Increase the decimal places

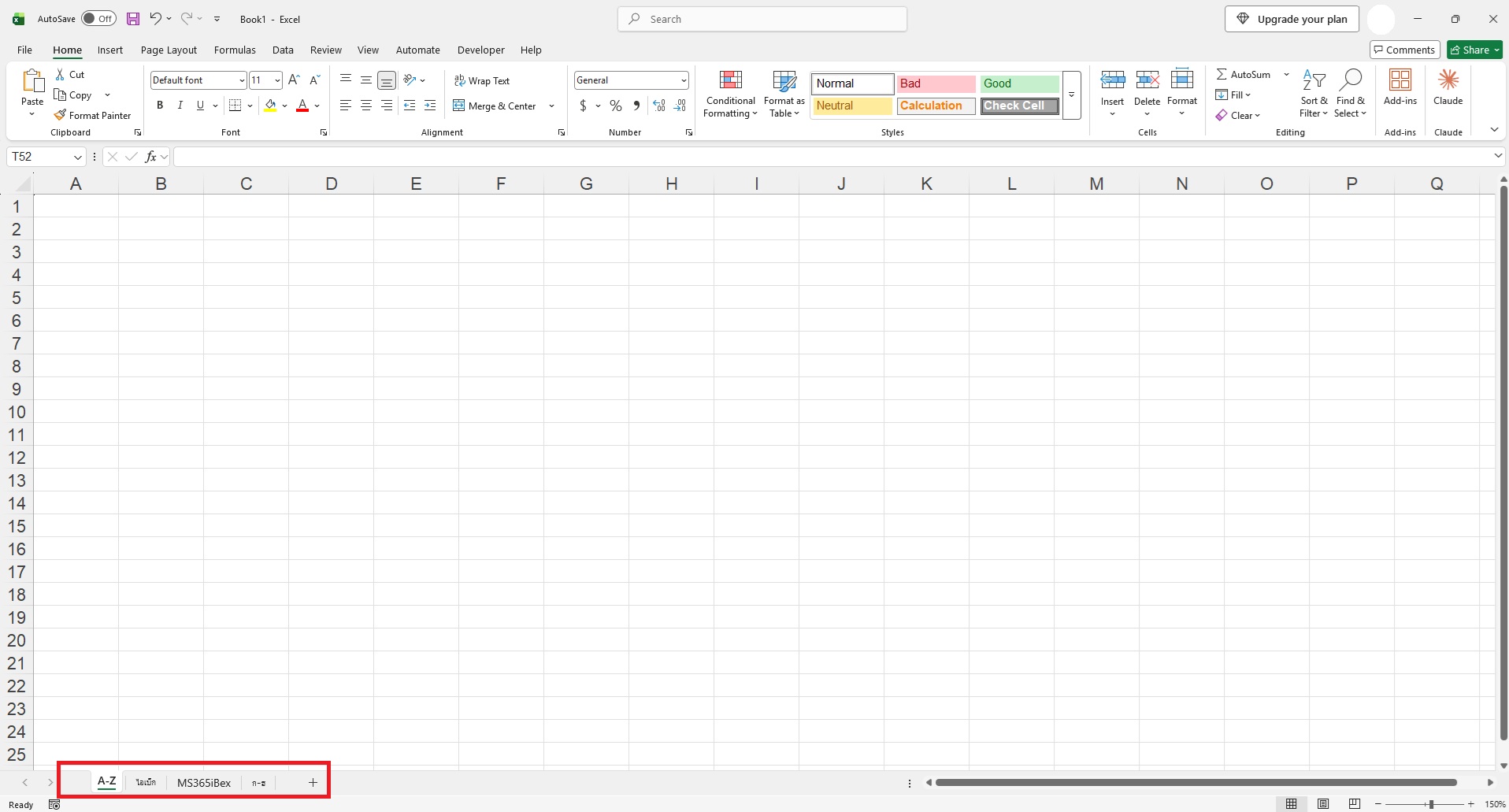point(659,106)
